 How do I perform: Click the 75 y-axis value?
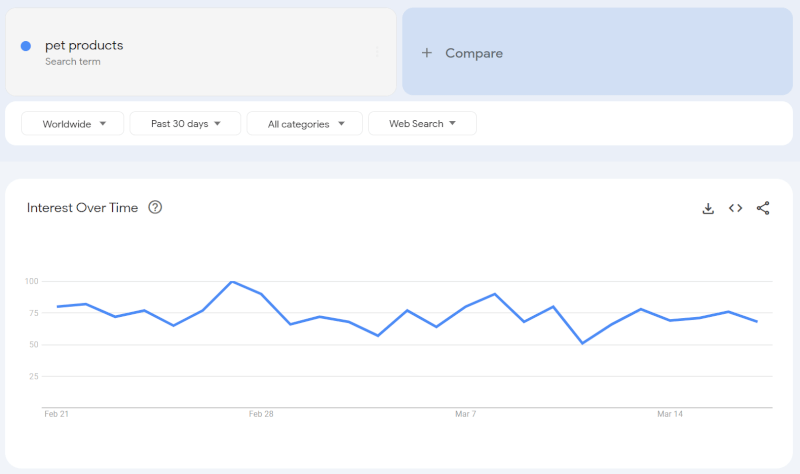pos(34,313)
